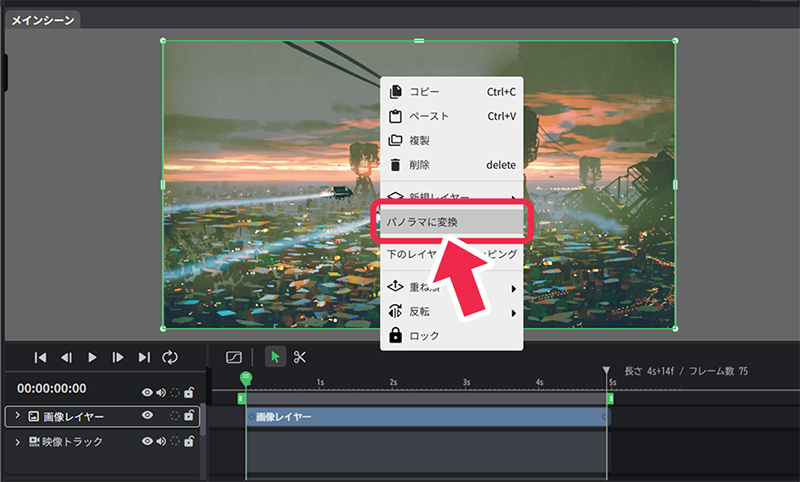Select the scissors cut tool
The height and width of the screenshot is (482, 800).
click(299, 357)
